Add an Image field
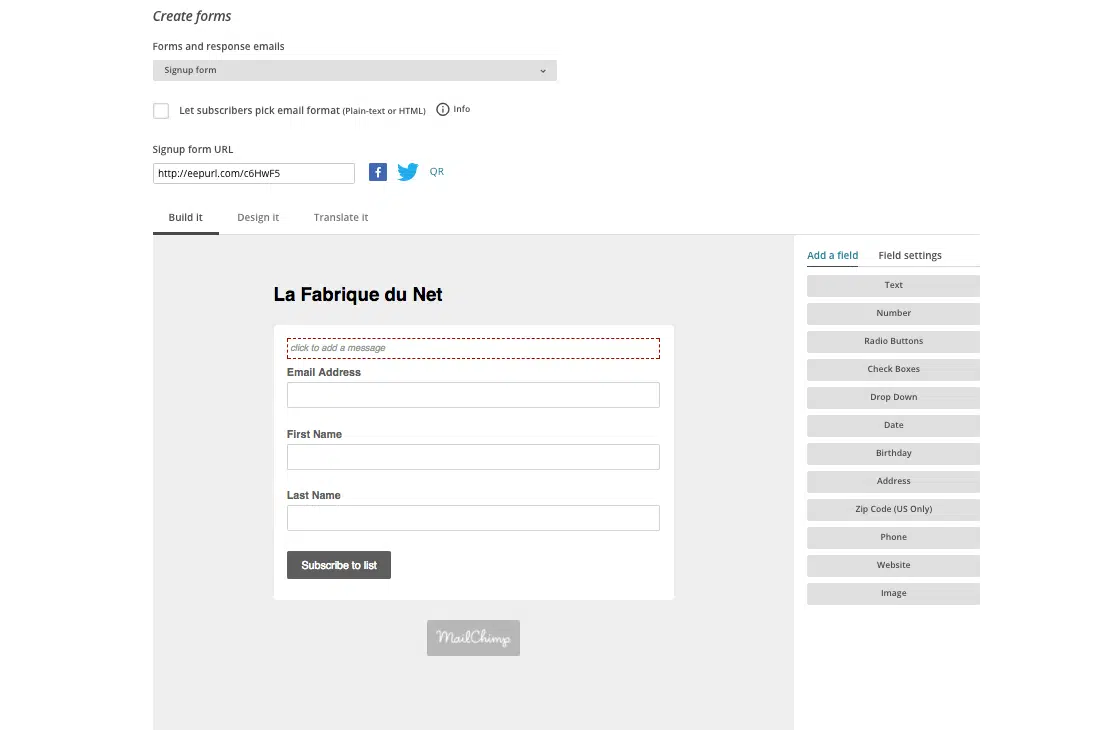This screenshot has height=730, width=1093. 893,594
